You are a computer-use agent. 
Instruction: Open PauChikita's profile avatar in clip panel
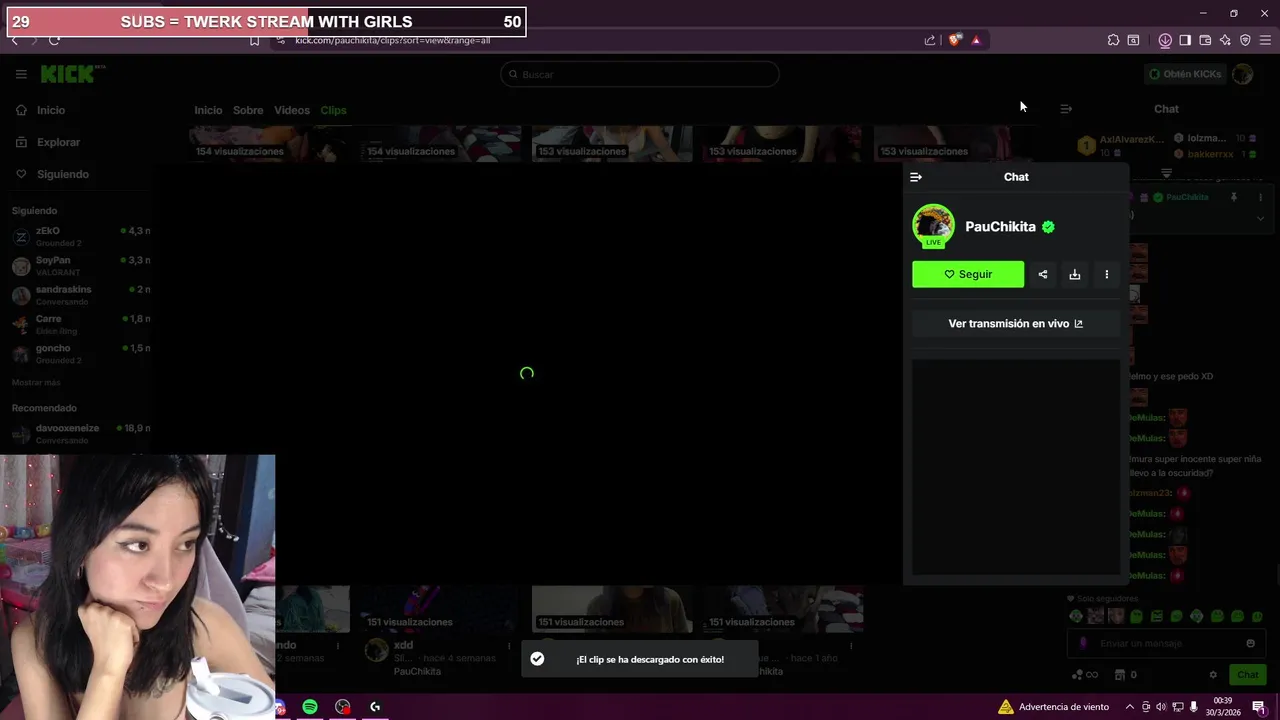click(933, 225)
